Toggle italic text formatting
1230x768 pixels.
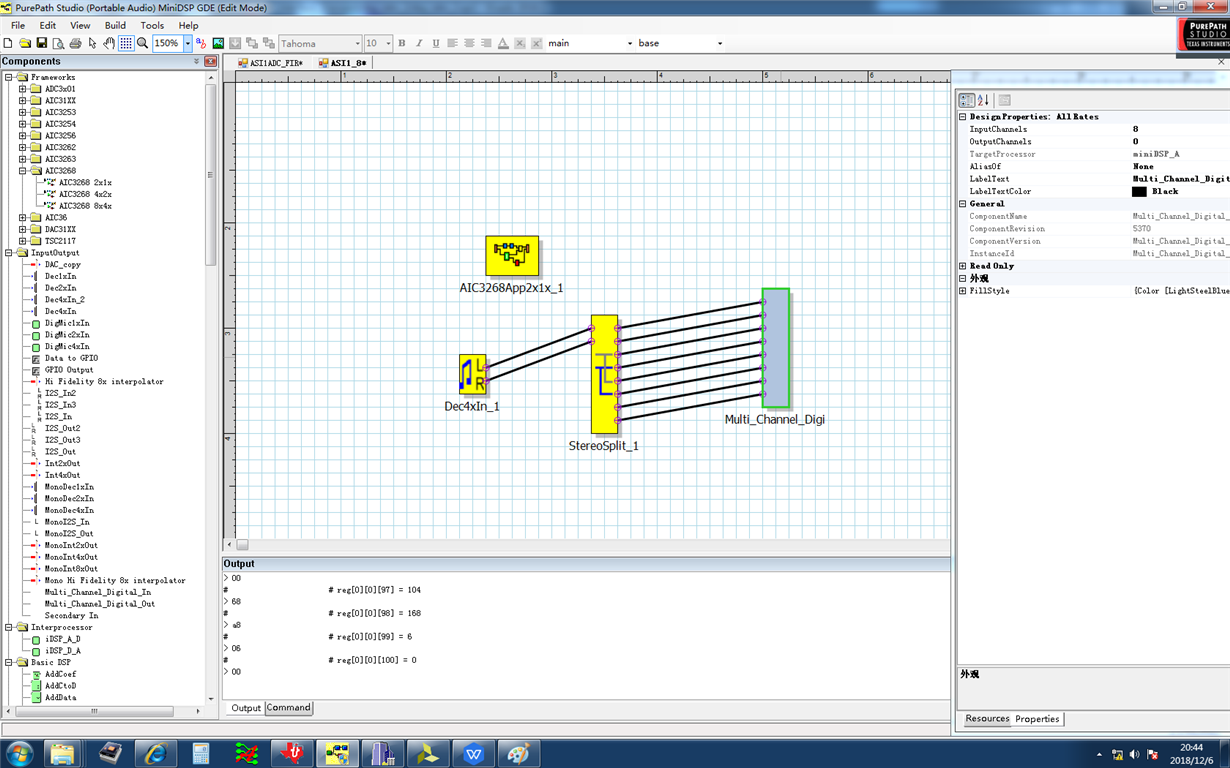click(x=419, y=44)
